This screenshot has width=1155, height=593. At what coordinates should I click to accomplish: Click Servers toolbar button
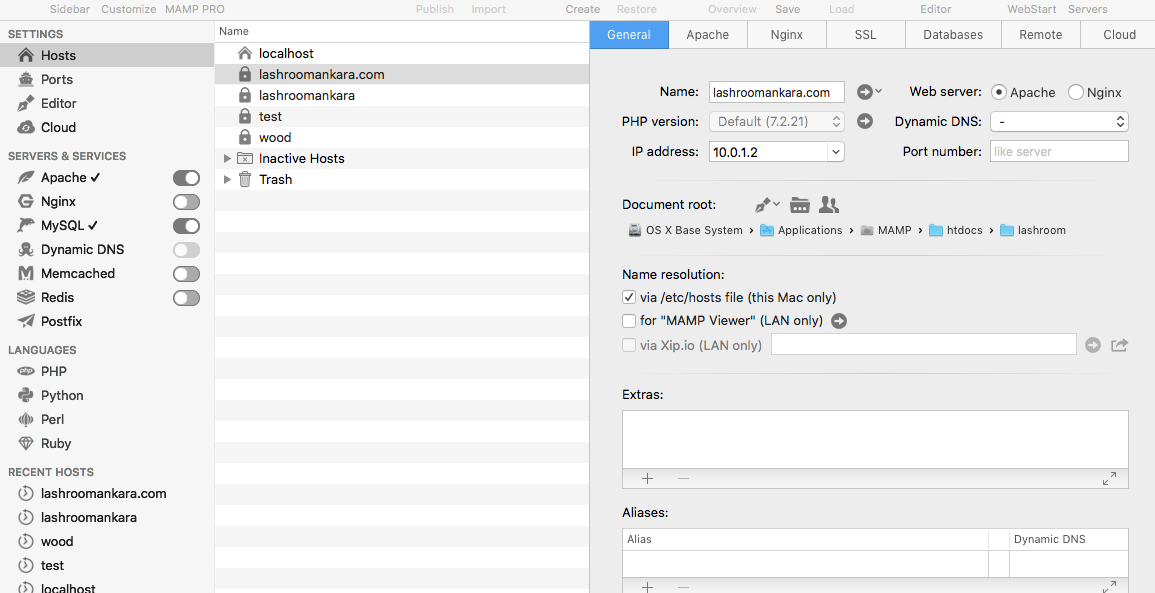tap(1087, 9)
